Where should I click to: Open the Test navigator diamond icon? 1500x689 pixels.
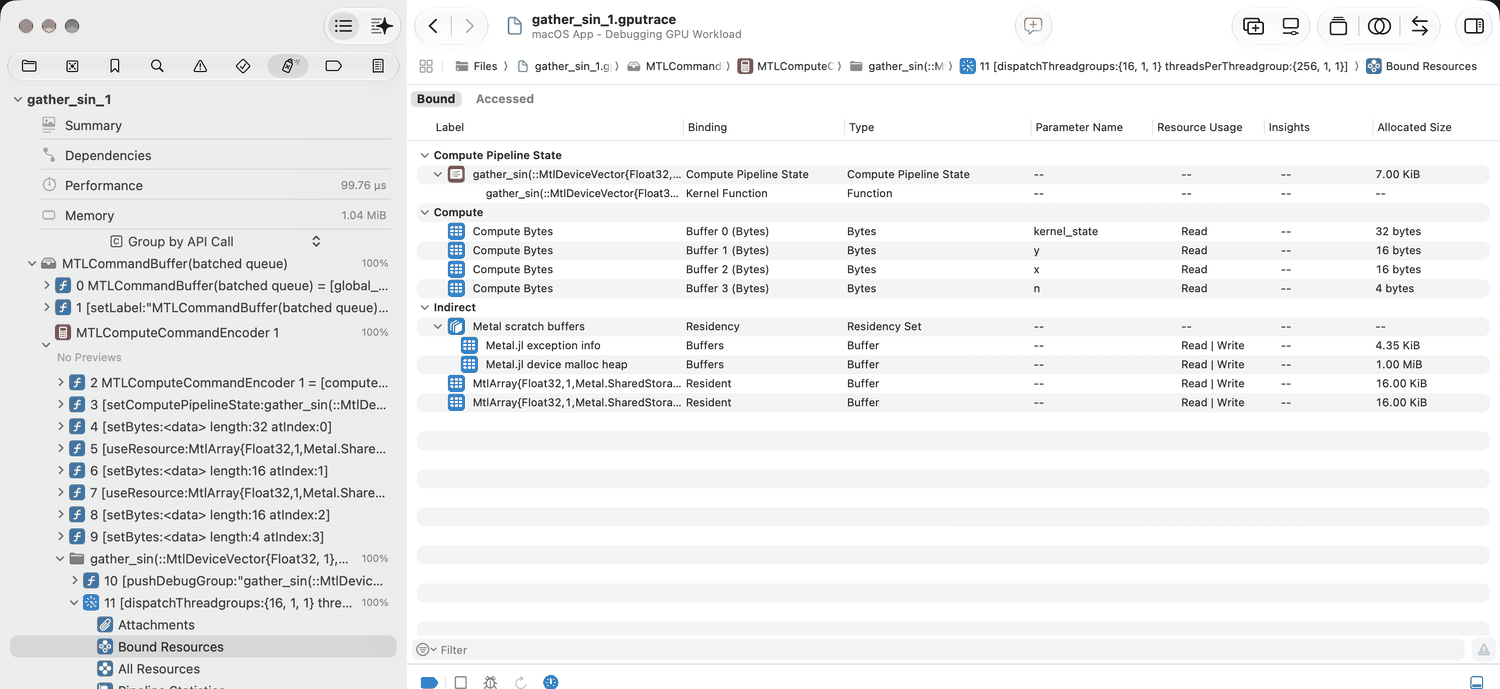click(243, 66)
